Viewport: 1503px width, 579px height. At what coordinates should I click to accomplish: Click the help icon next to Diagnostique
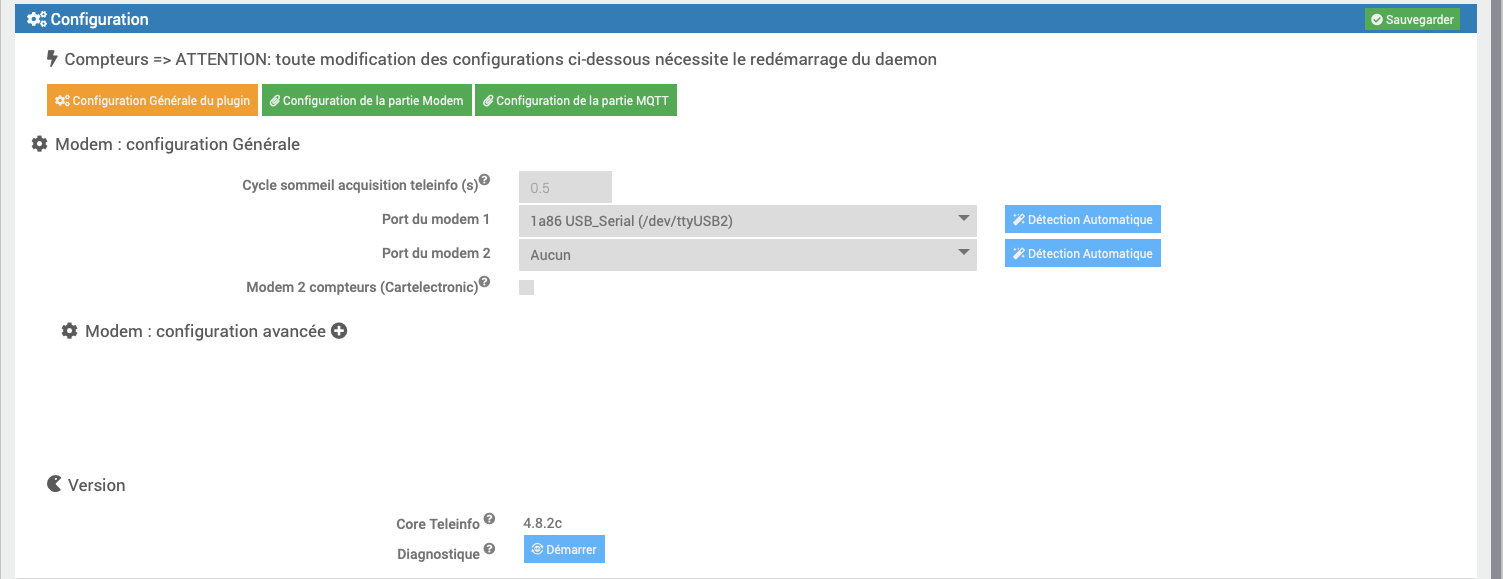click(489, 549)
